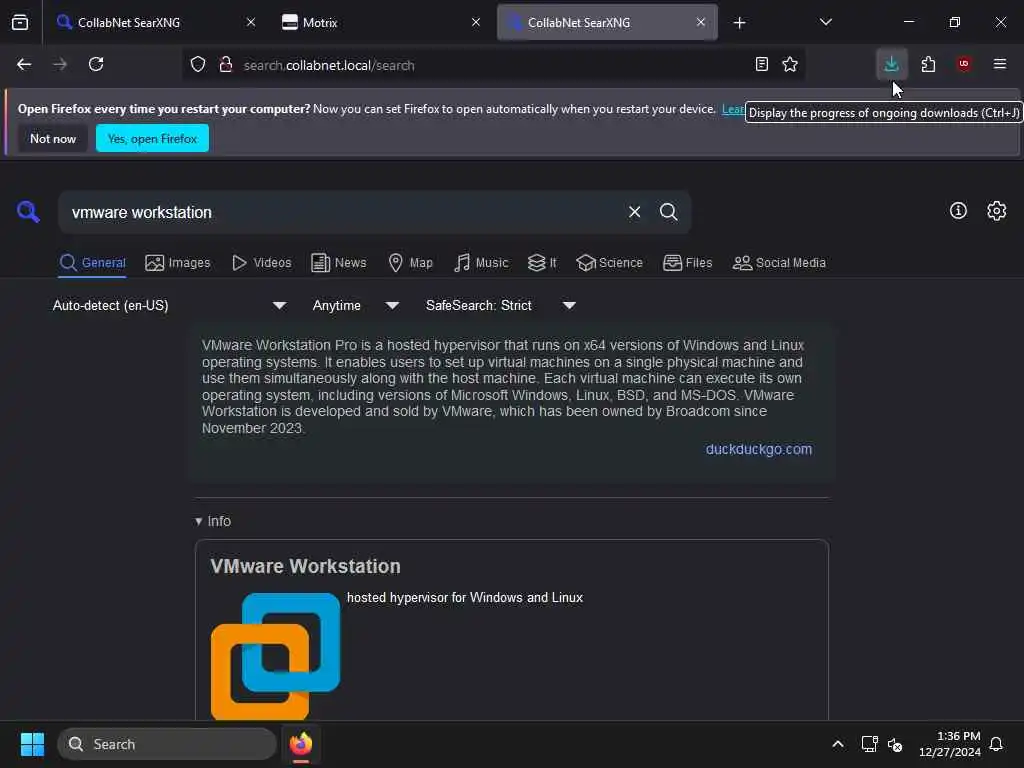Viewport: 1024px width, 768px height.
Task: Open the extensions puzzle icon
Action: pos(928,64)
